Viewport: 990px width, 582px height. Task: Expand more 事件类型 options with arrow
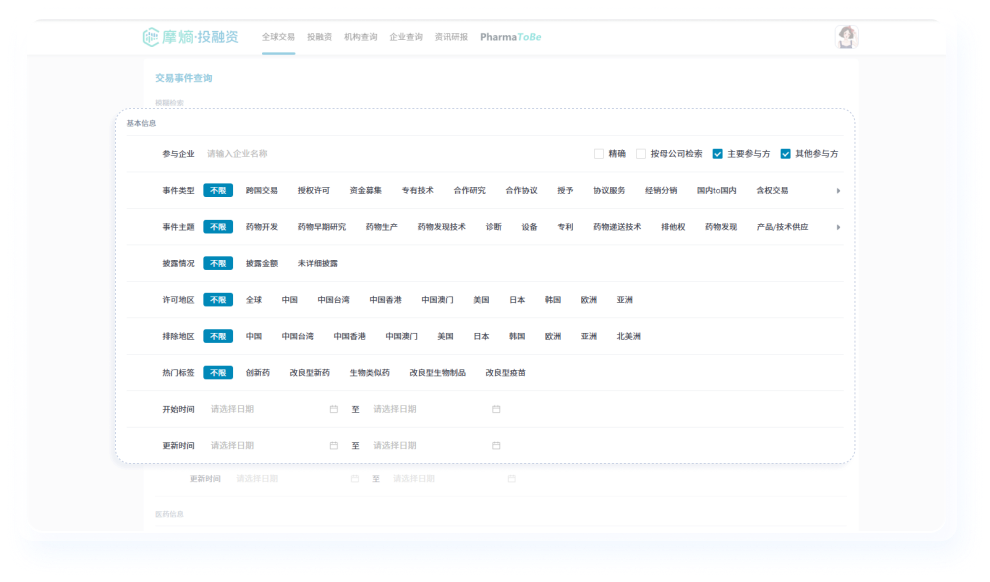[x=838, y=191]
